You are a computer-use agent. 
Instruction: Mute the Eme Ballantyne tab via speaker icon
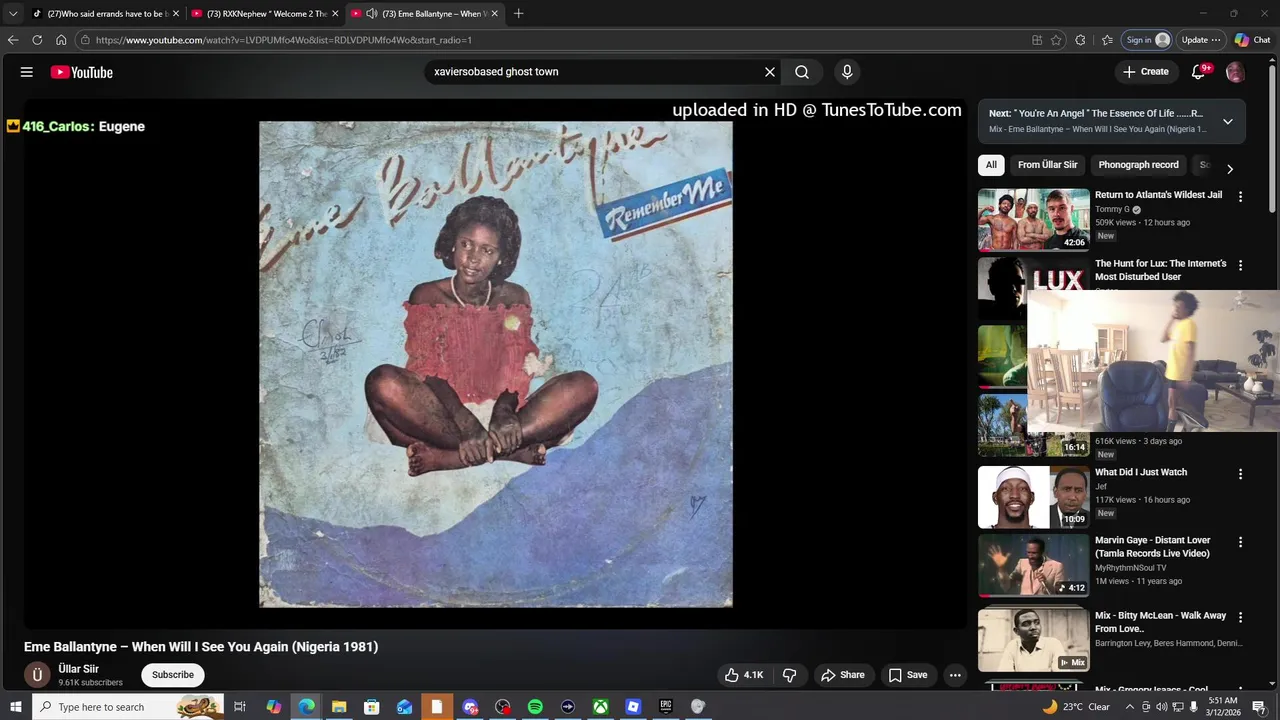point(372,14)
